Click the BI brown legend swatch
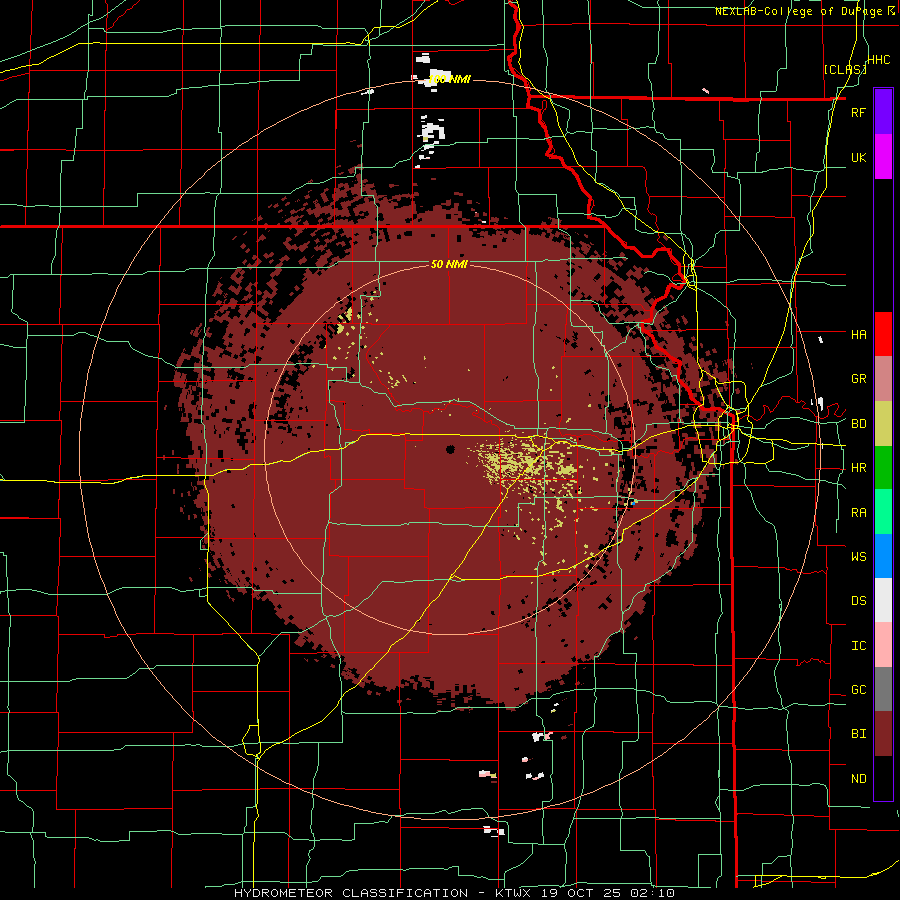The height and width of the screenshot is (900, 900). pos(883,734)
